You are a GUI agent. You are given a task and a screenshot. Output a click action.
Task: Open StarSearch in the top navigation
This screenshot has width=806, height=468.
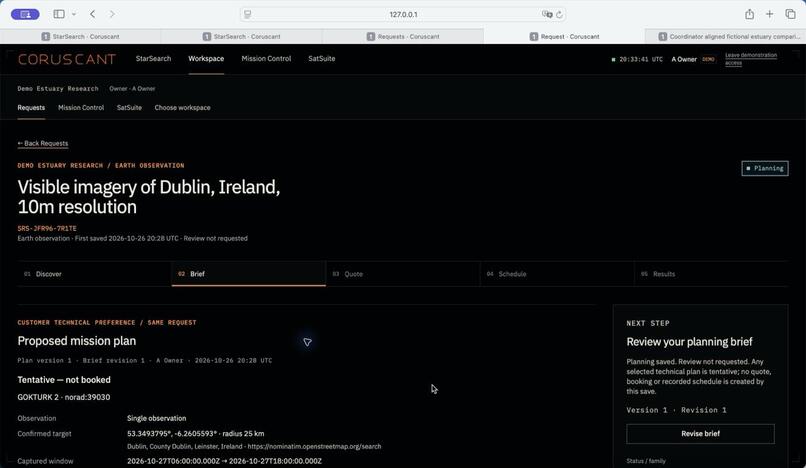coord(153,59)
